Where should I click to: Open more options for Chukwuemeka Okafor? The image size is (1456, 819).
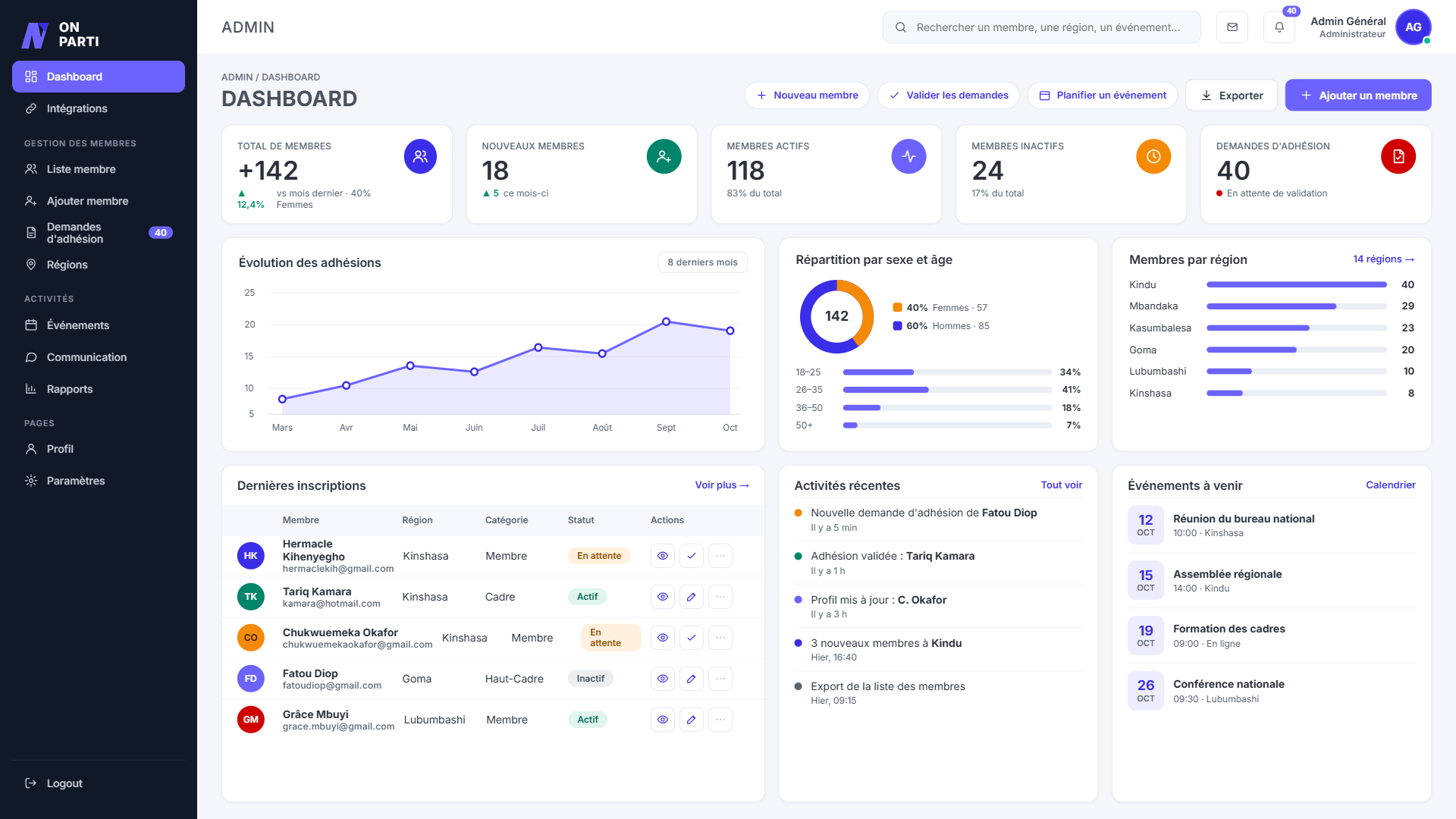(720, 638)
